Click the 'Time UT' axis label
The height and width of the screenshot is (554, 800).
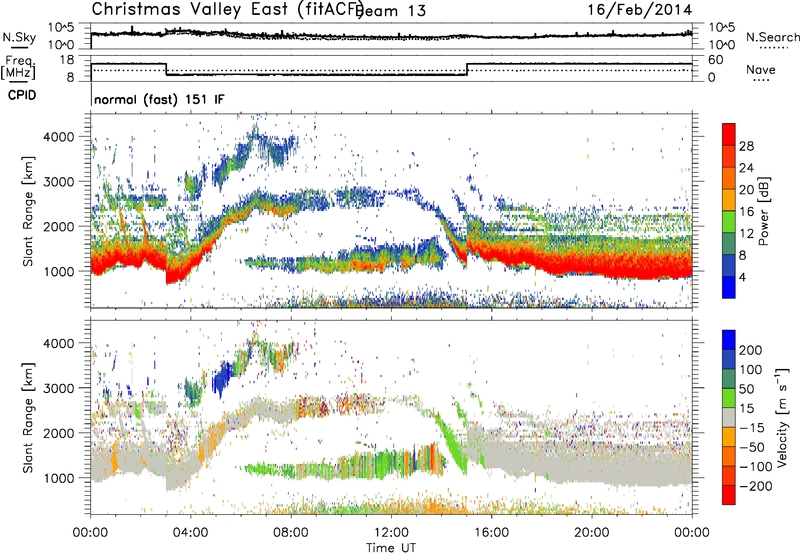click(x=391, y=547)
